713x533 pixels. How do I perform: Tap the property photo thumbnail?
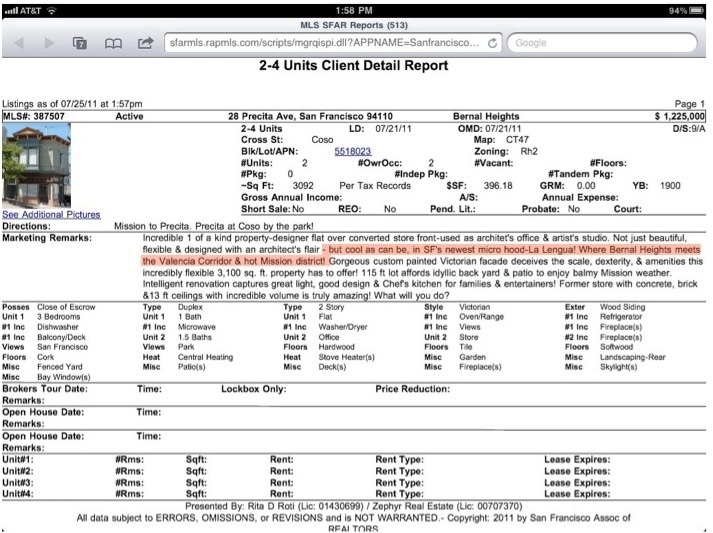tap(37, 166)
